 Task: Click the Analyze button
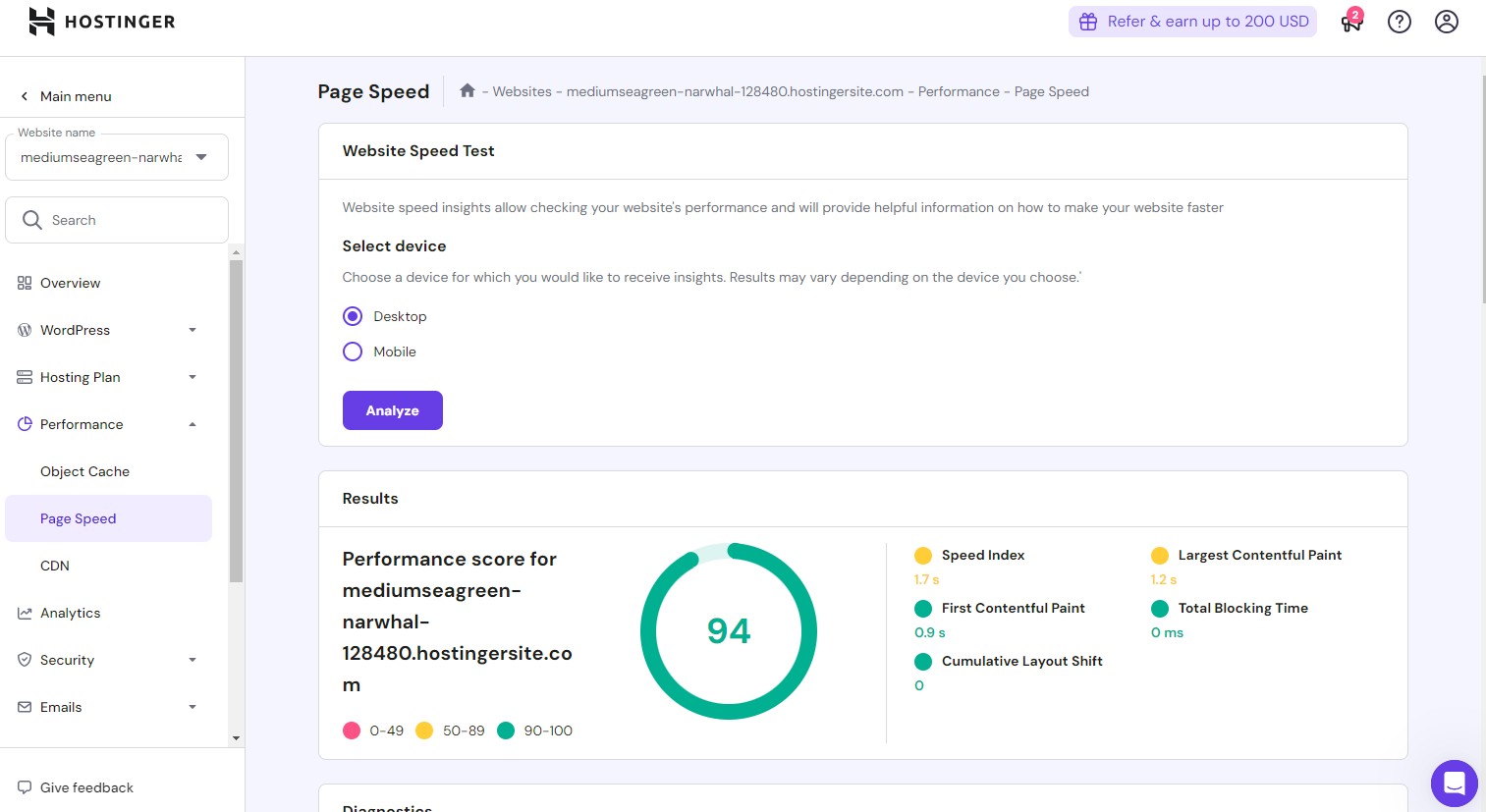click(x=393, y=410)
